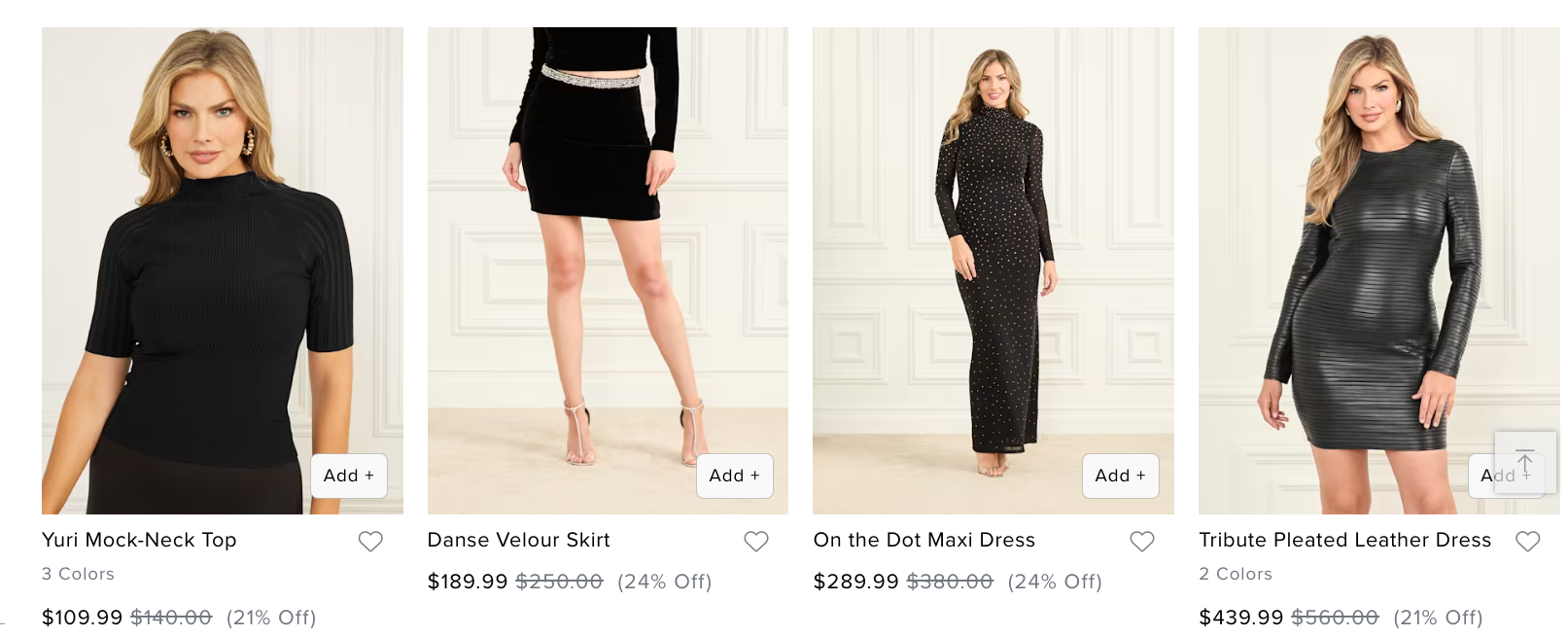The width and height of the screenshot is (1568, 636).
Task: Click 2 Colors under Tribute Leather Dress
Action: point(1236,574)
